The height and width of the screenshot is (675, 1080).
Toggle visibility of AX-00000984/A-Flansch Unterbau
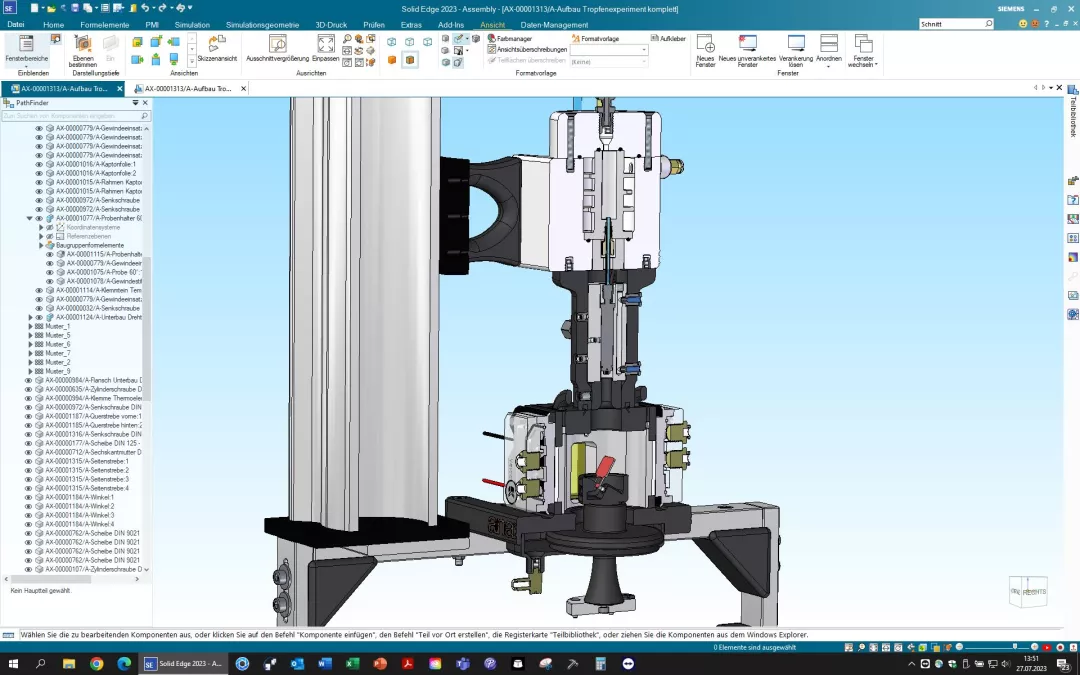pyautogui.click(x=28, y=380)
